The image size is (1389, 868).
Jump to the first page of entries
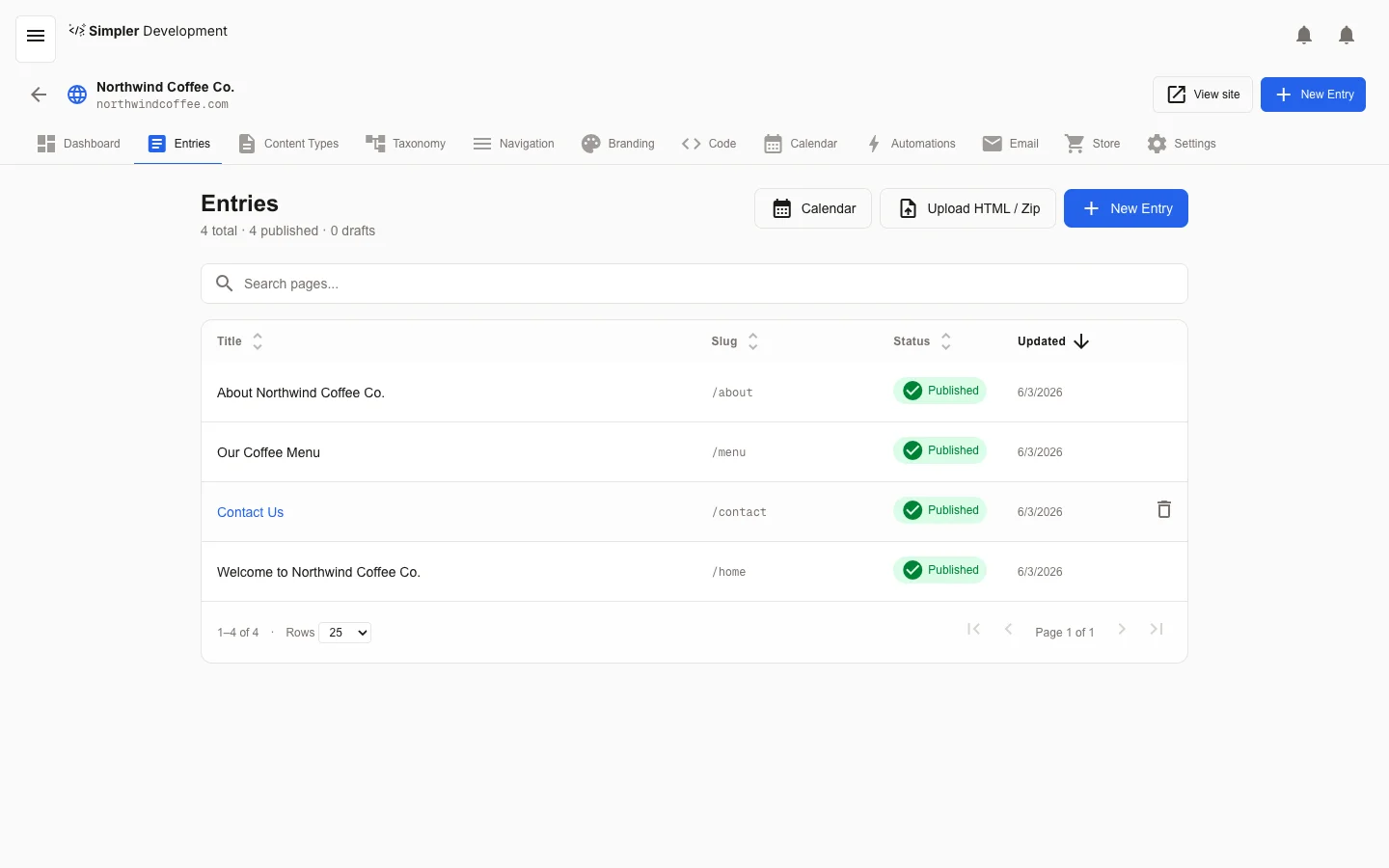(x=973, y=629)
